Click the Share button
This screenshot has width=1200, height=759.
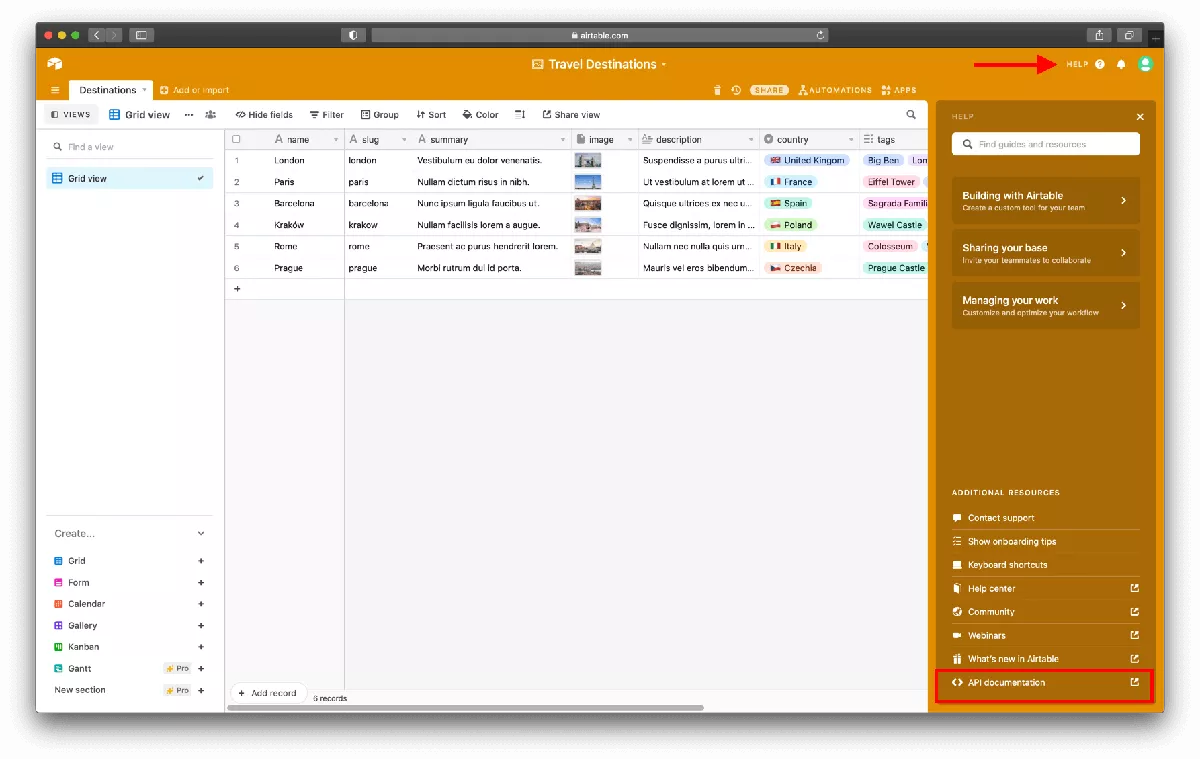click(769, 90)
